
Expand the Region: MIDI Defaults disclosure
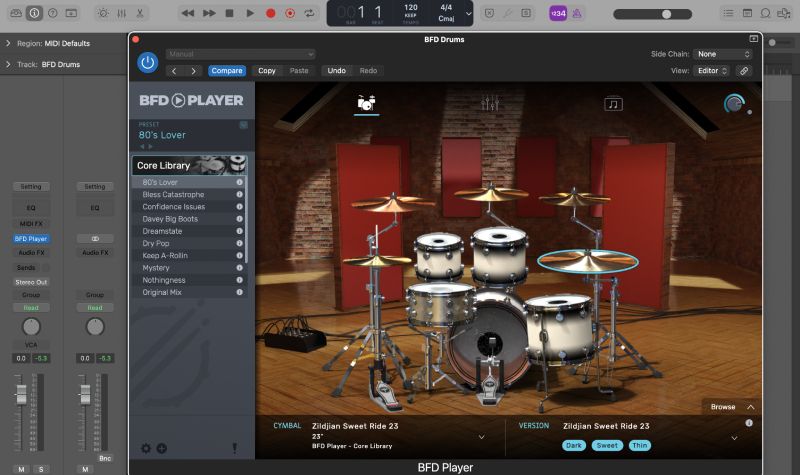(x=8, y=43)
